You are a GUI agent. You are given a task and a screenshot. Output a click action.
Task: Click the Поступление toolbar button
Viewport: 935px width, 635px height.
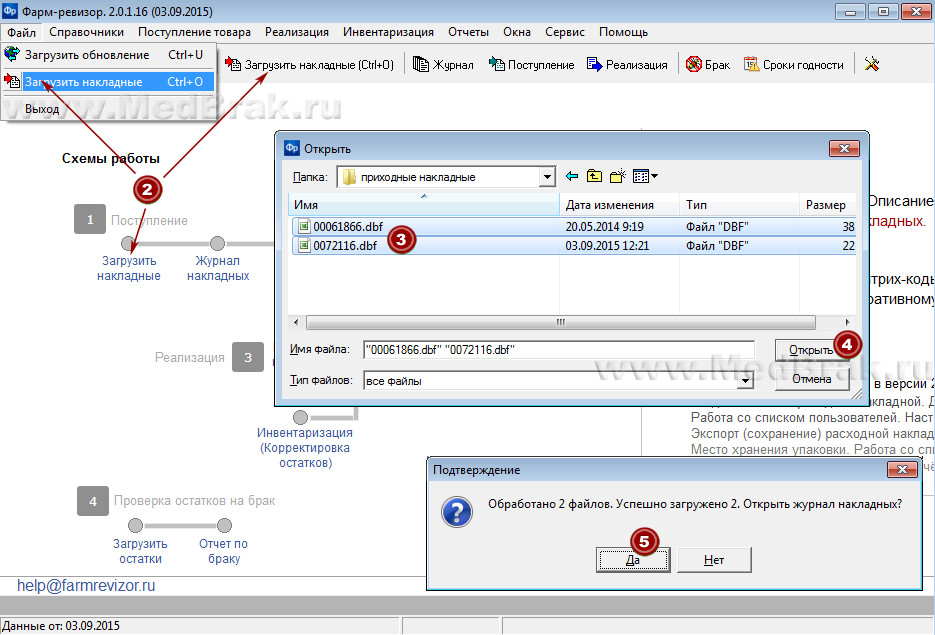point(531,64)
